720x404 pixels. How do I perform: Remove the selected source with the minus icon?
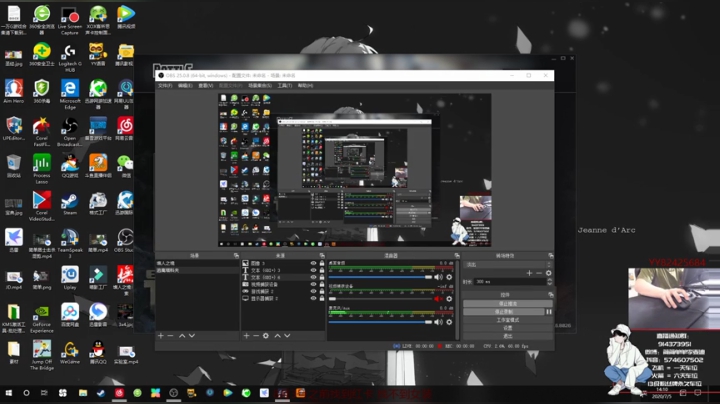tap(256, 336)
